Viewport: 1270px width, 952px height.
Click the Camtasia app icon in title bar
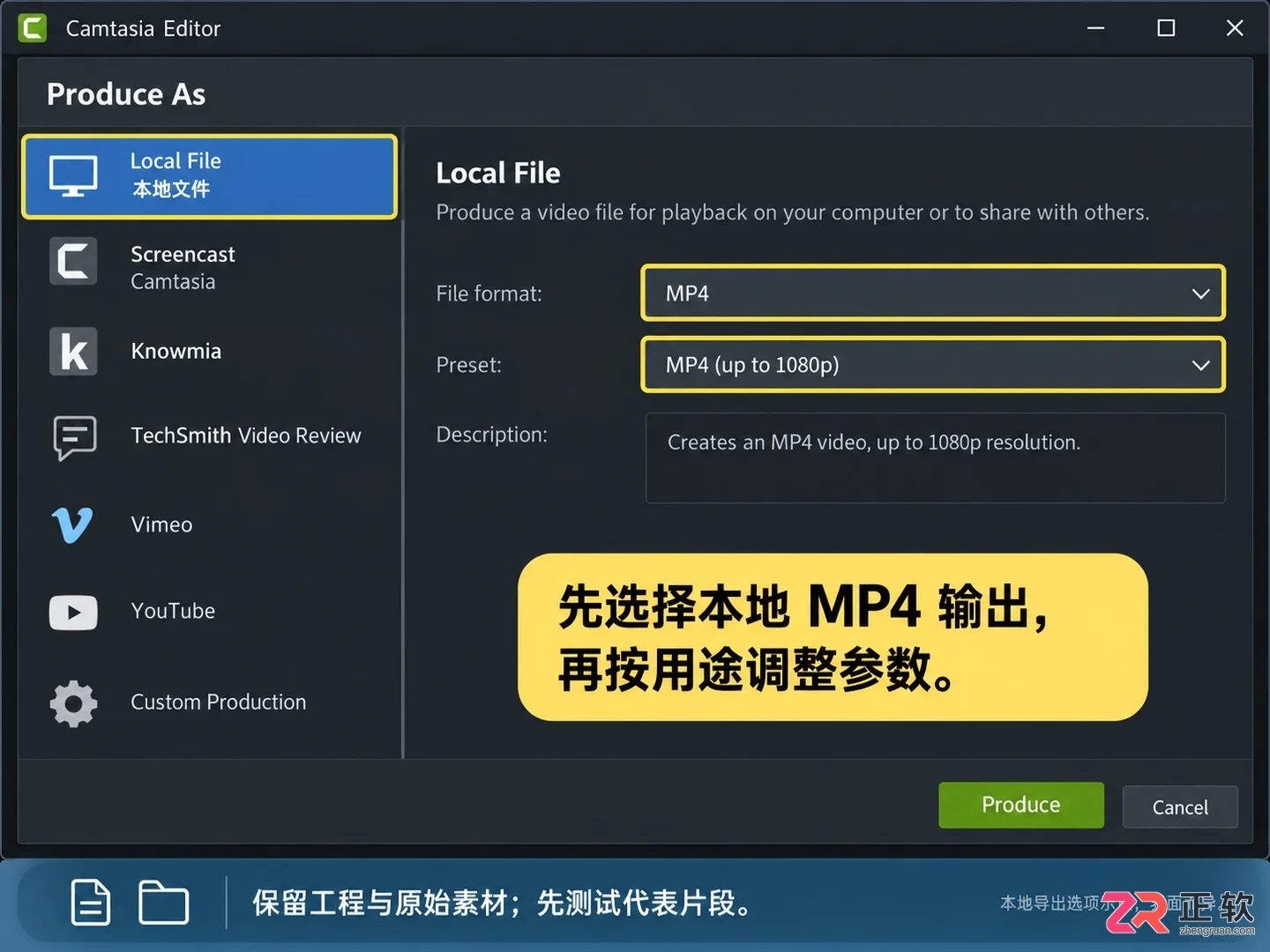click(33, 28)
